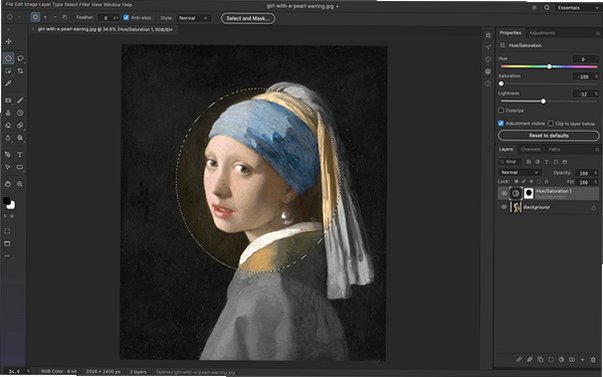Open the Filter menu

click(x=84, y=5)
